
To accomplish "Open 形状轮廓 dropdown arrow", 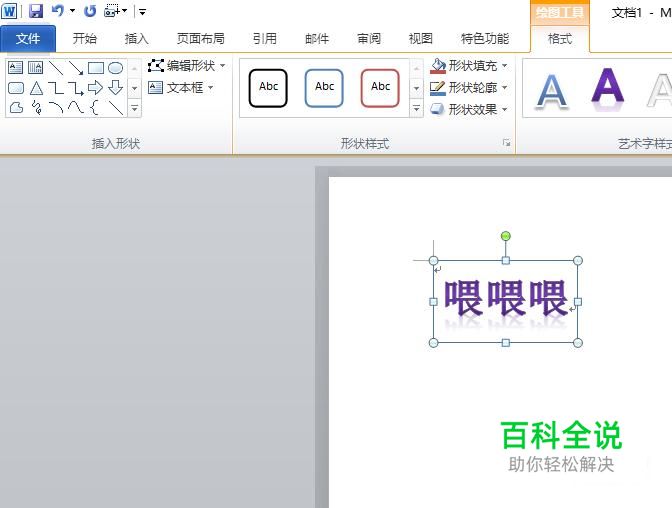I will pos(504,87).
